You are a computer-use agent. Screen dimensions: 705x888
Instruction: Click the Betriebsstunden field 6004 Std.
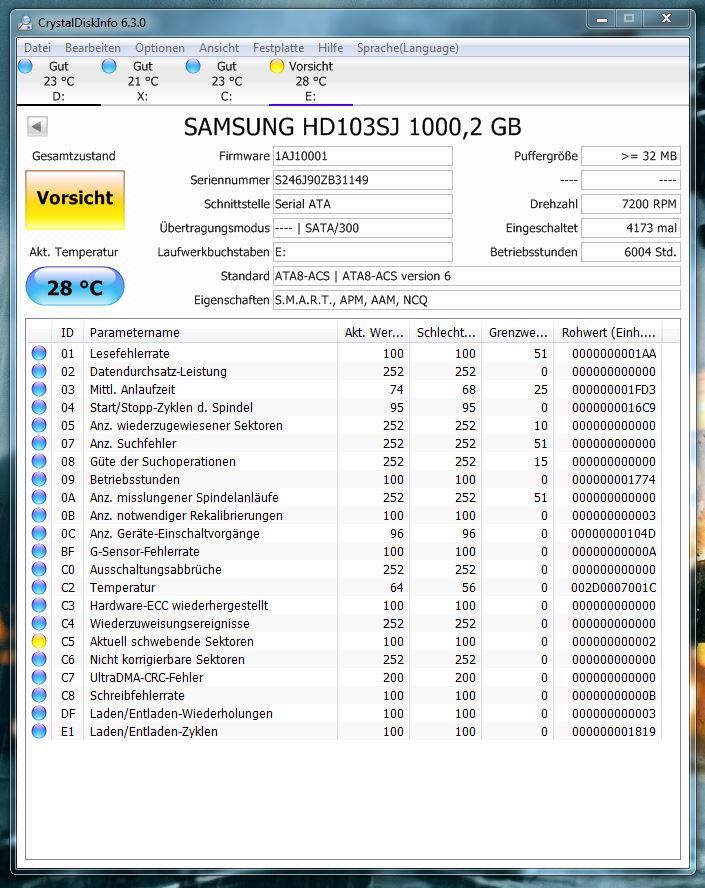click(631, 252)
